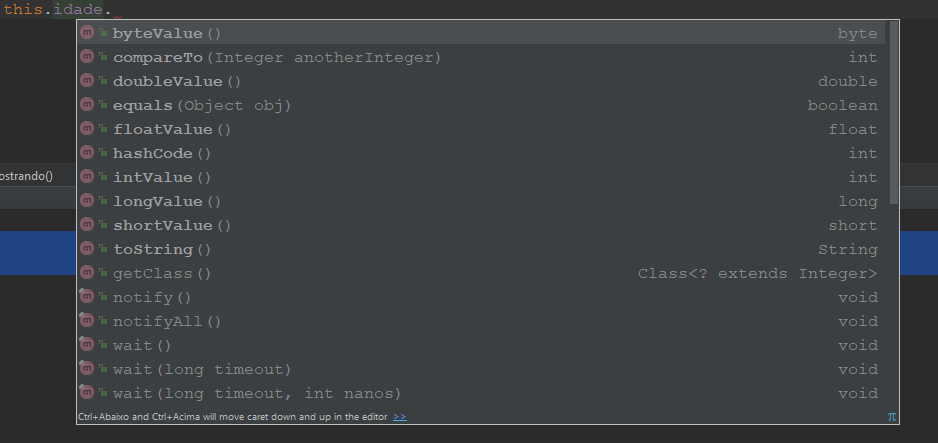The image size is (938, 443).
Task: Select shortValue() in the suggestion list
Action: click(x=482, y=225)
